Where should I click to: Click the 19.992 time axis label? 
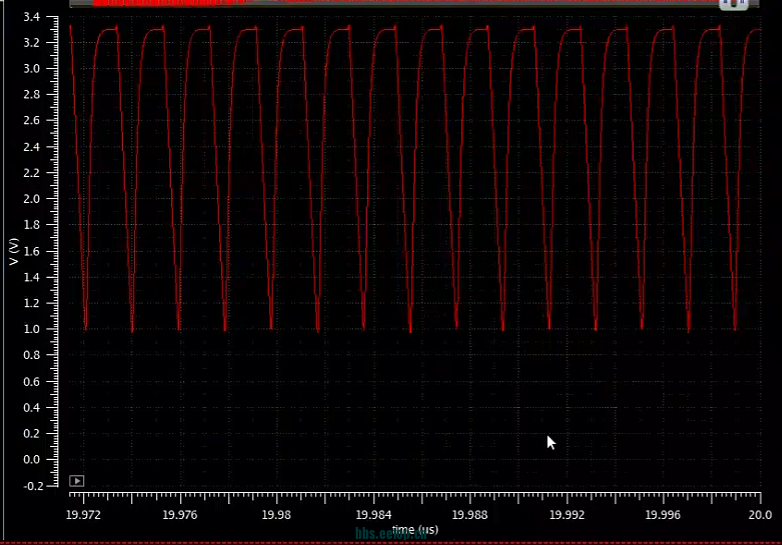(x=567, y=515)
